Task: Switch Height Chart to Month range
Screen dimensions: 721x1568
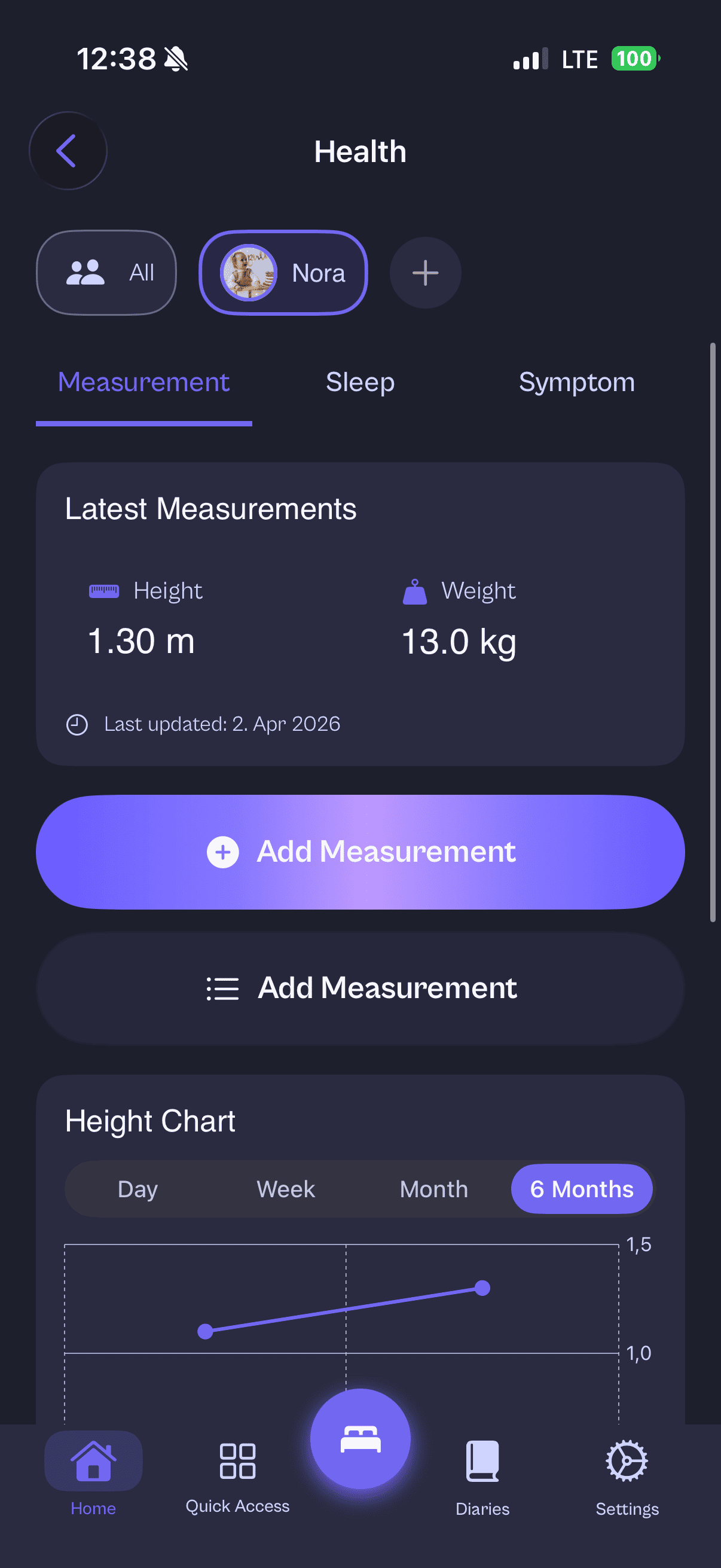Action: coord(434,1189)
